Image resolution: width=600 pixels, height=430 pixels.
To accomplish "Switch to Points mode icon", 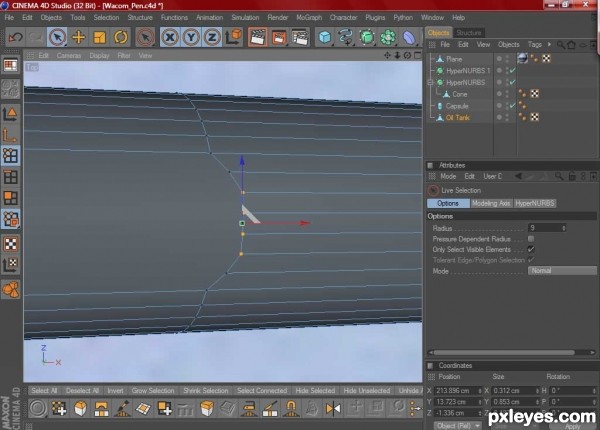I will coord(10,156).
